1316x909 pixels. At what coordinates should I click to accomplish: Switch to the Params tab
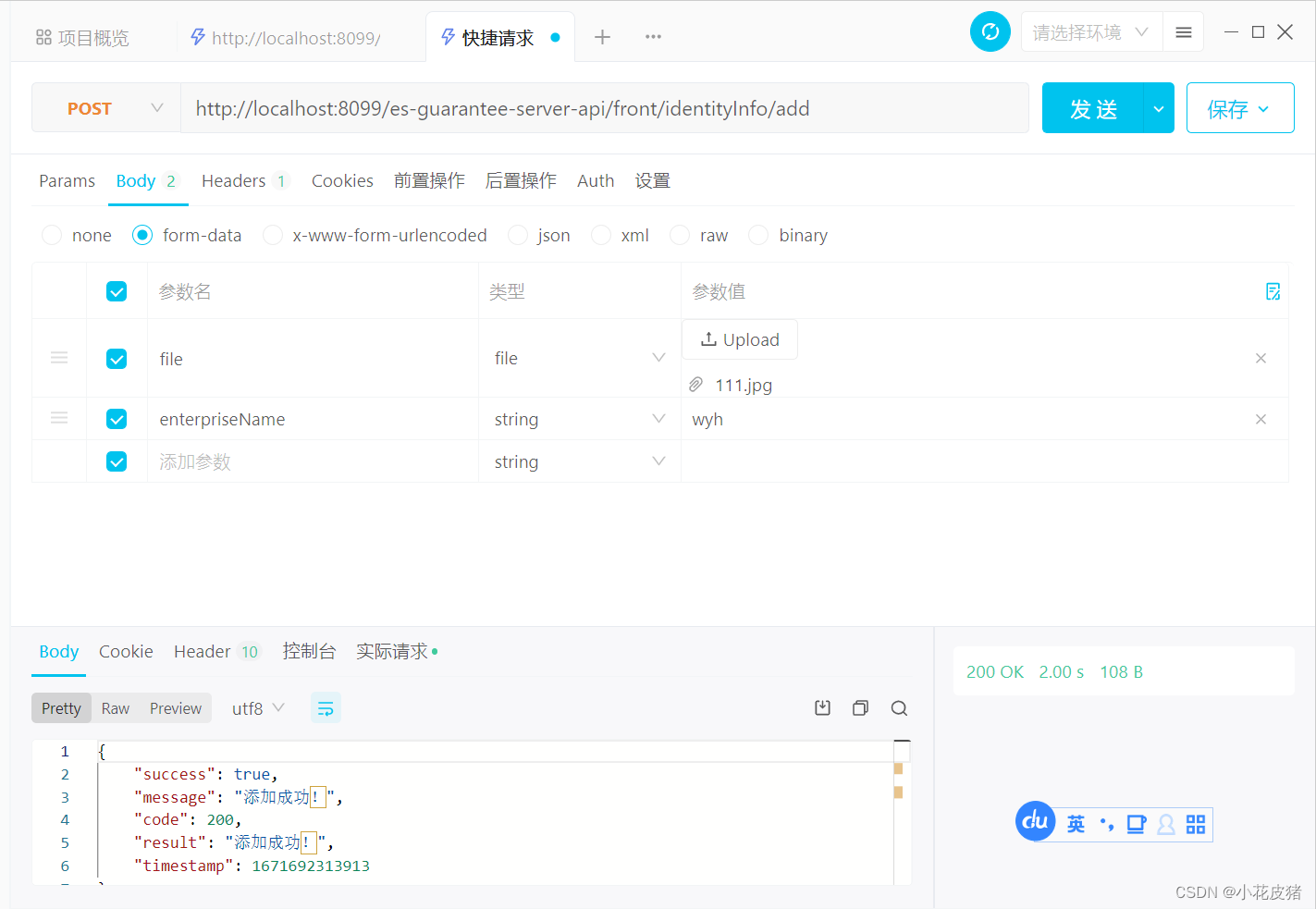point(67,181)
